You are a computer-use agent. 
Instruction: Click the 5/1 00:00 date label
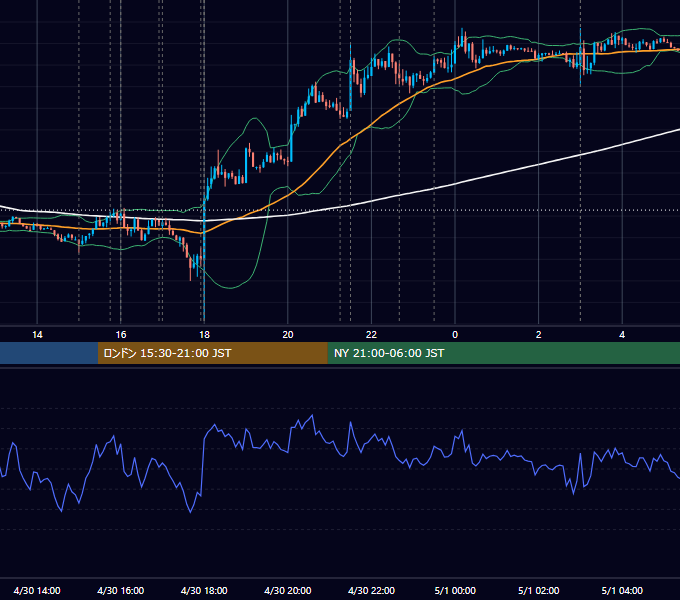click(x=455, y=590)
